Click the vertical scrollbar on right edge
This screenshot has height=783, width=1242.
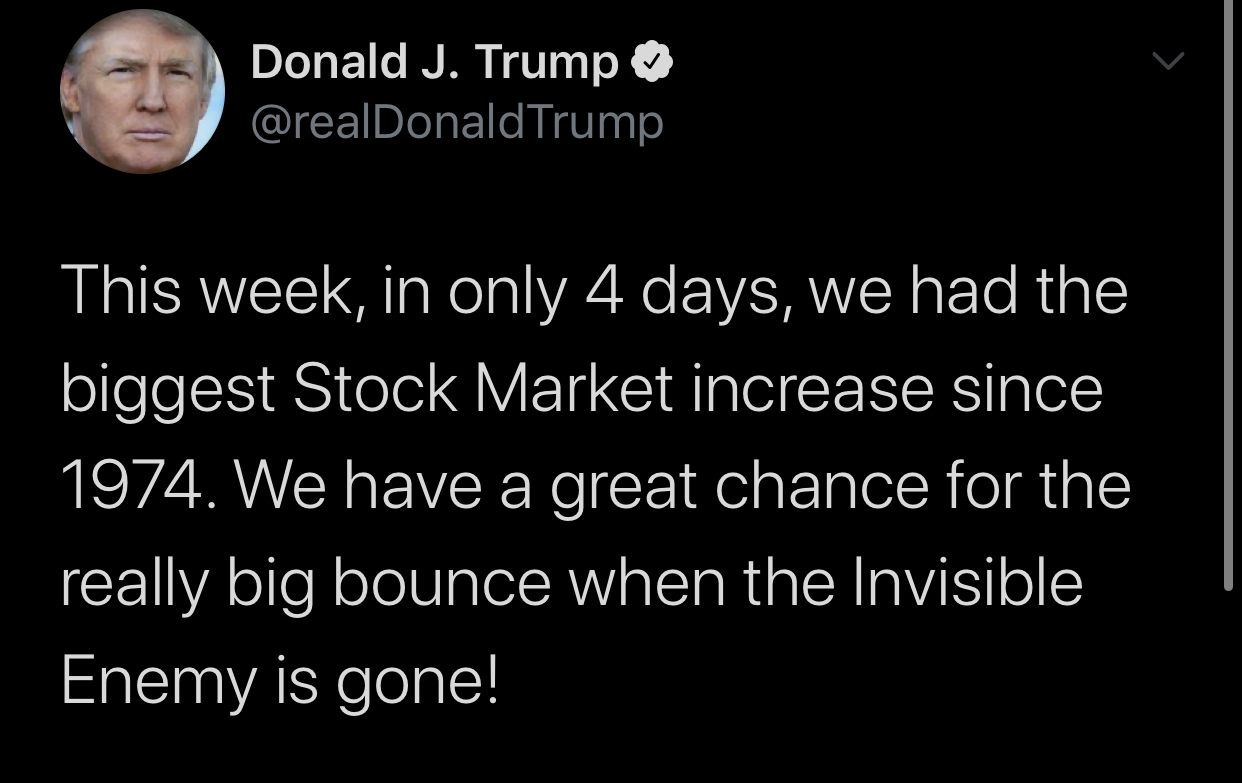pos(1229,300)
